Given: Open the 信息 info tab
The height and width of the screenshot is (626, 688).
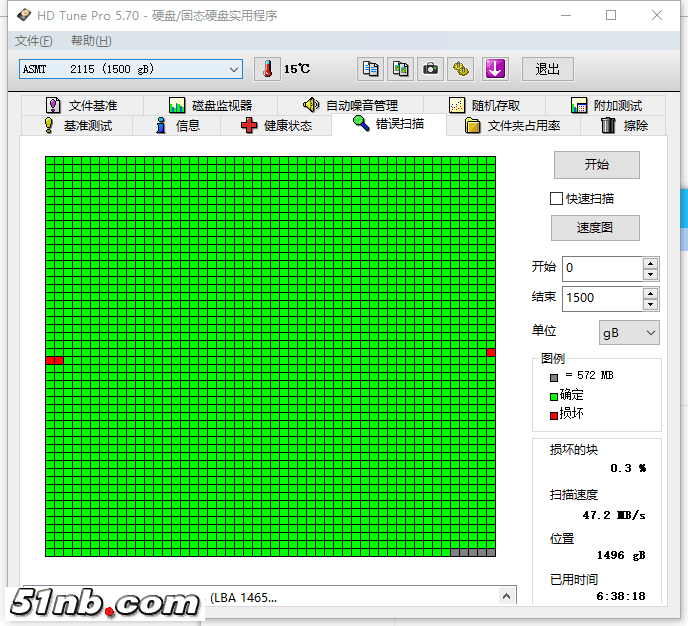Looking at the screenshot, I should [177, 125].
